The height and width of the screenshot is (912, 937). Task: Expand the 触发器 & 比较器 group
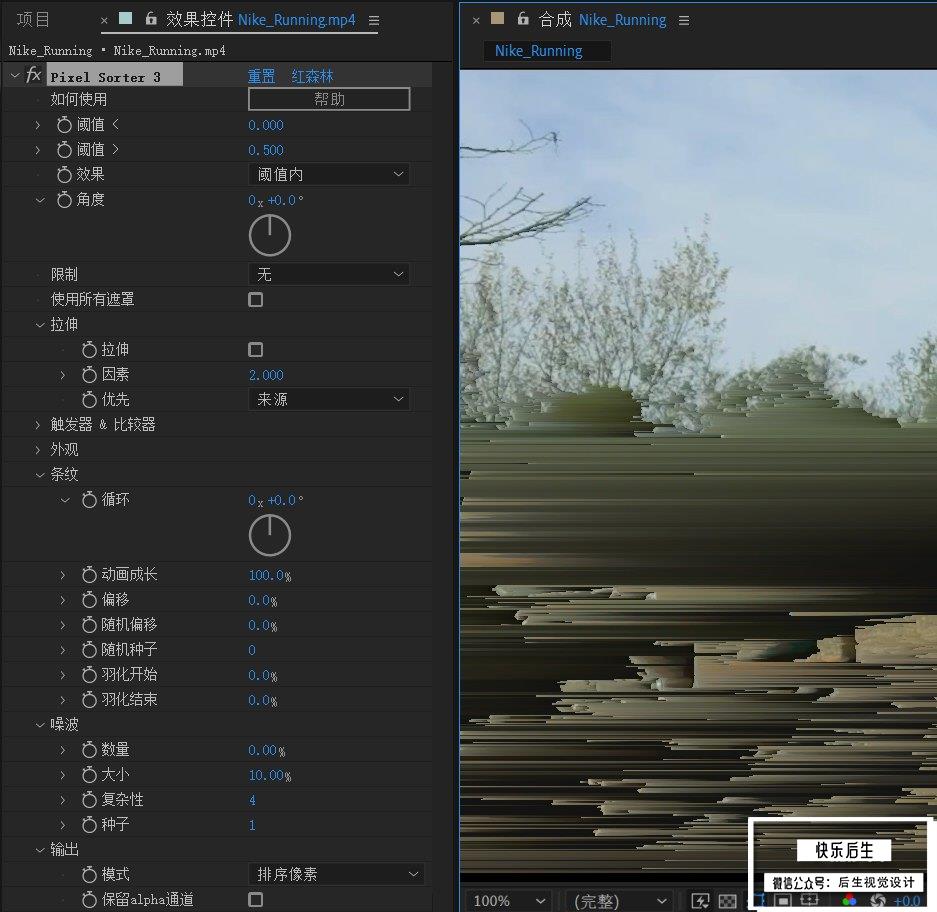(38, 425)
